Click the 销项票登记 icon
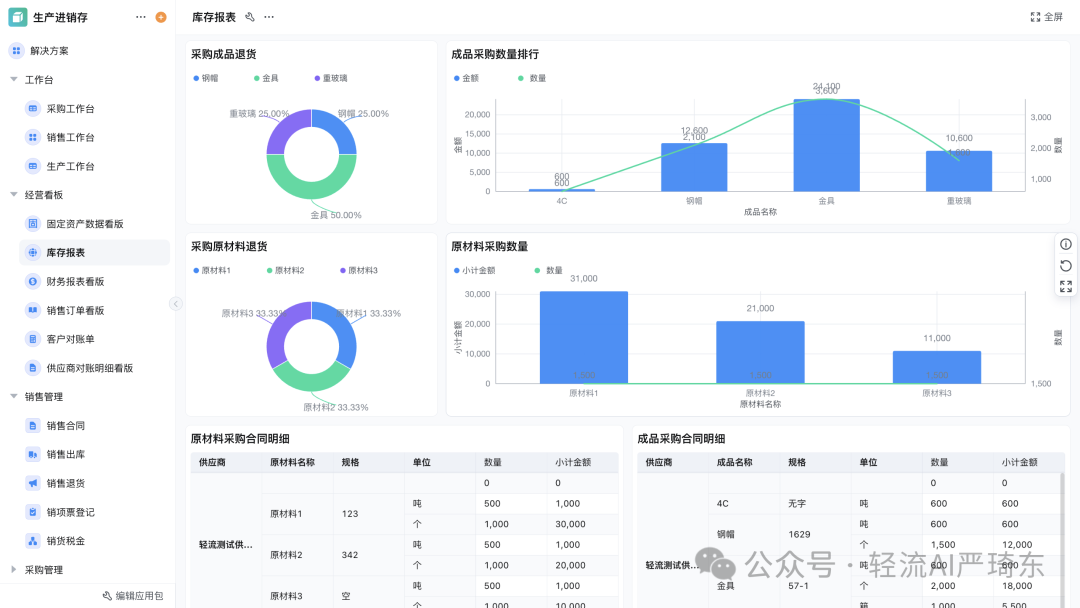This screenshot has height=608, width=1080. point(33,512)
